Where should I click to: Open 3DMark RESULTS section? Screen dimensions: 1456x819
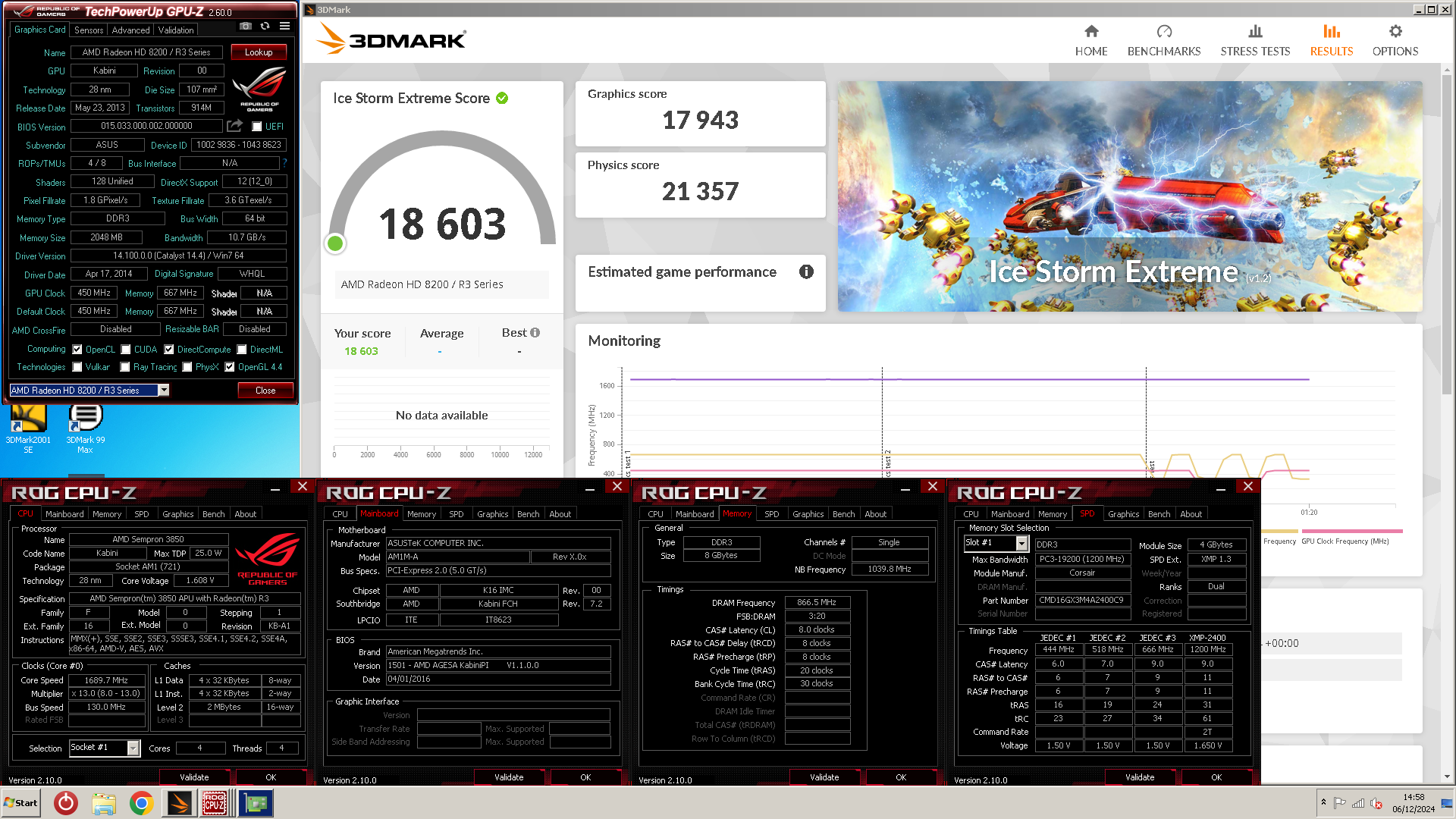[1332, 41]
